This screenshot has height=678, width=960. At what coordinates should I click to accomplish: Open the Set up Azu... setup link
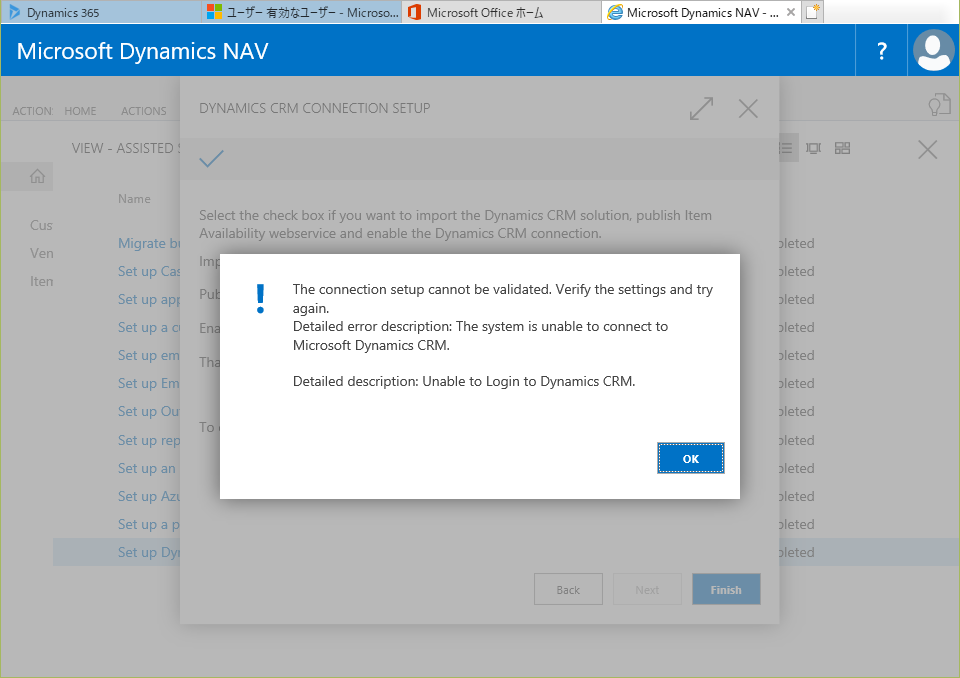pyautogui.click(x=149, y=496)
